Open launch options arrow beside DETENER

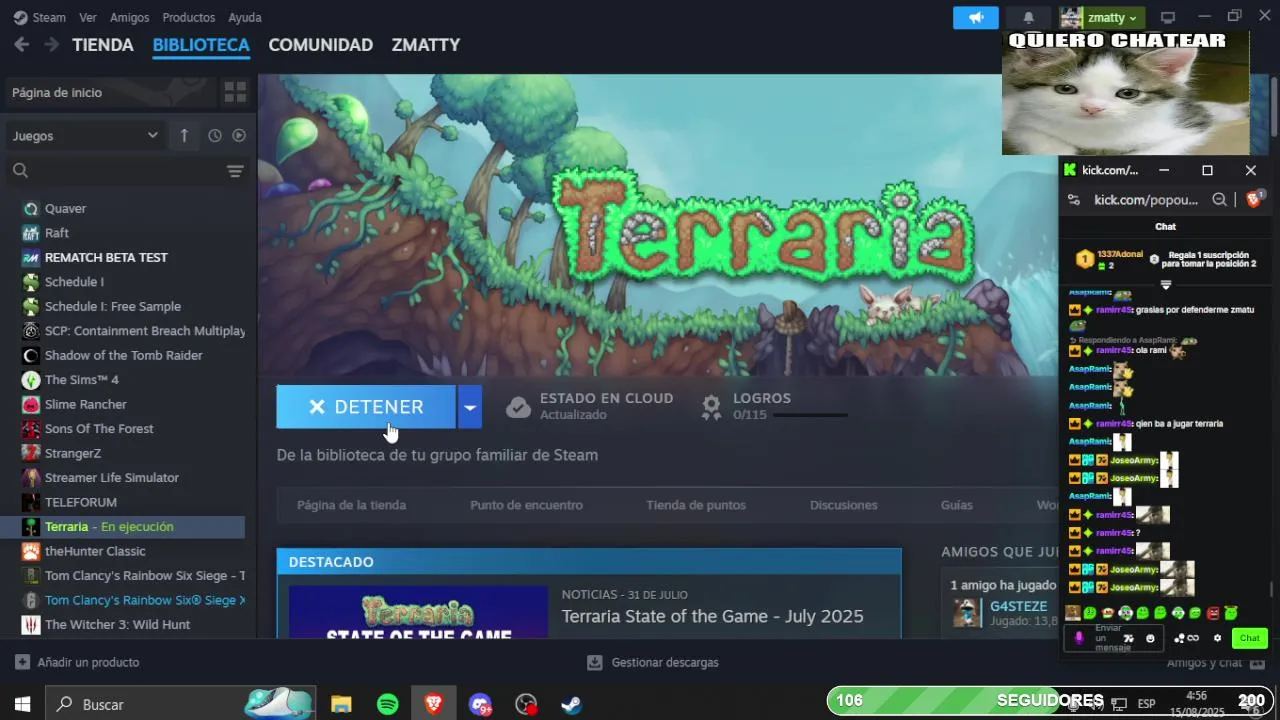click(x=469, y=407)
